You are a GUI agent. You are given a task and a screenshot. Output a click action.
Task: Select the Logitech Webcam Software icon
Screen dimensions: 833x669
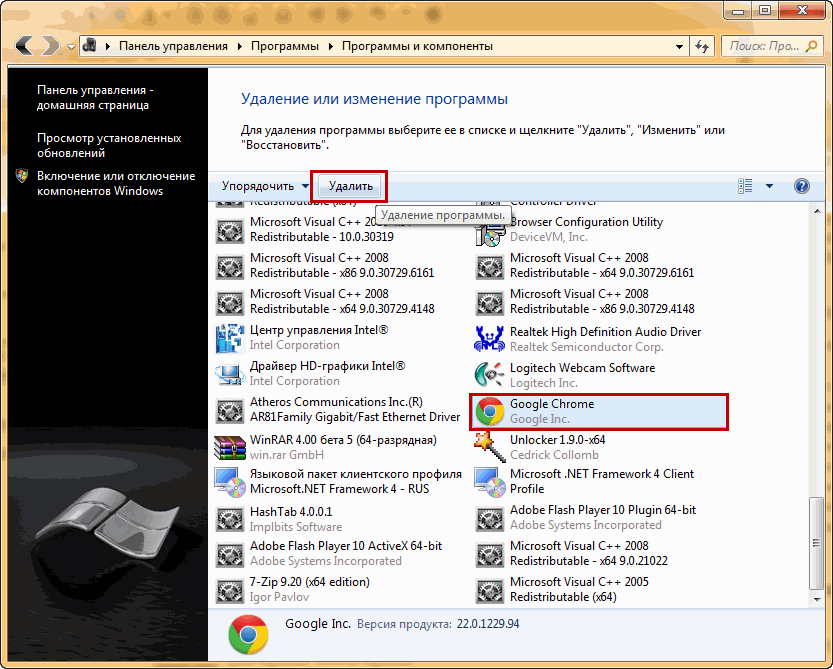tap(490, 375)
